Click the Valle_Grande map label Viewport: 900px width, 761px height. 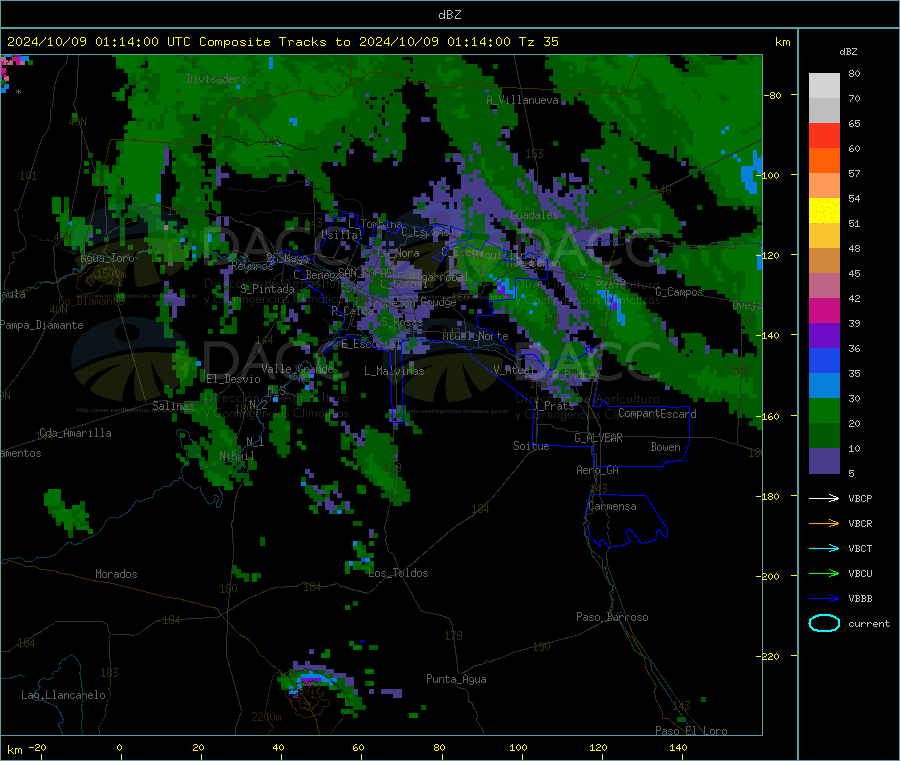[x=297, y=369]
